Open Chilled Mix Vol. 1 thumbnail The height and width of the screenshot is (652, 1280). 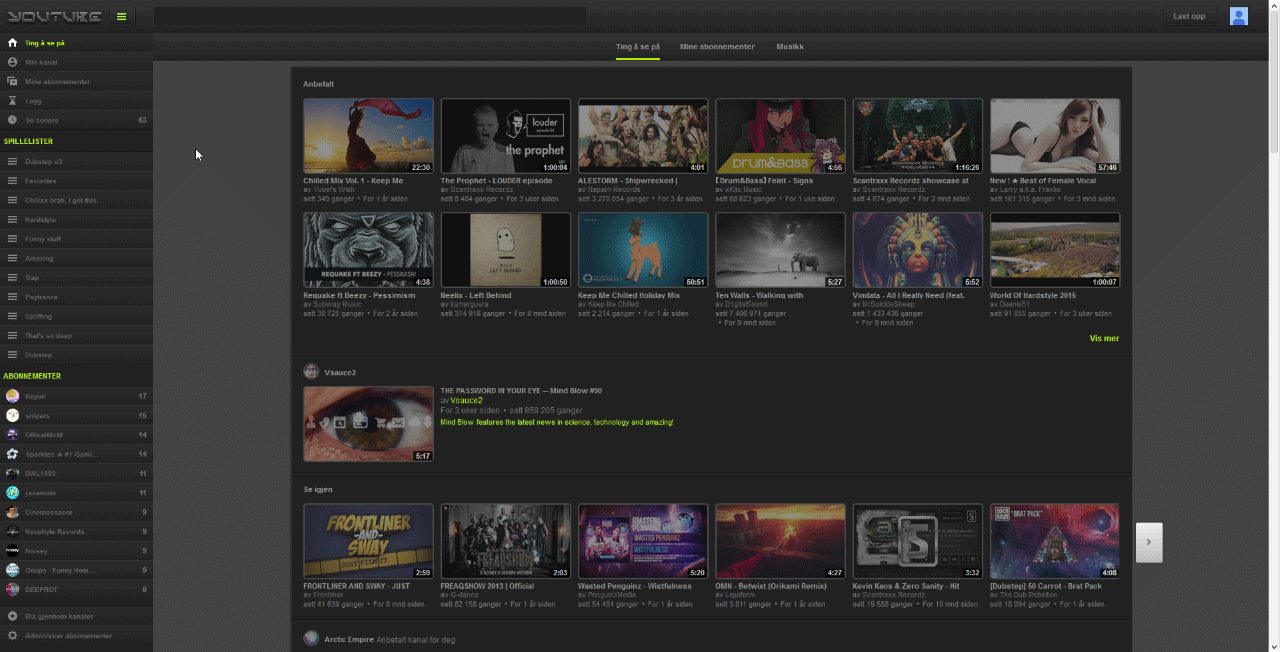click(x=368, y=136)
